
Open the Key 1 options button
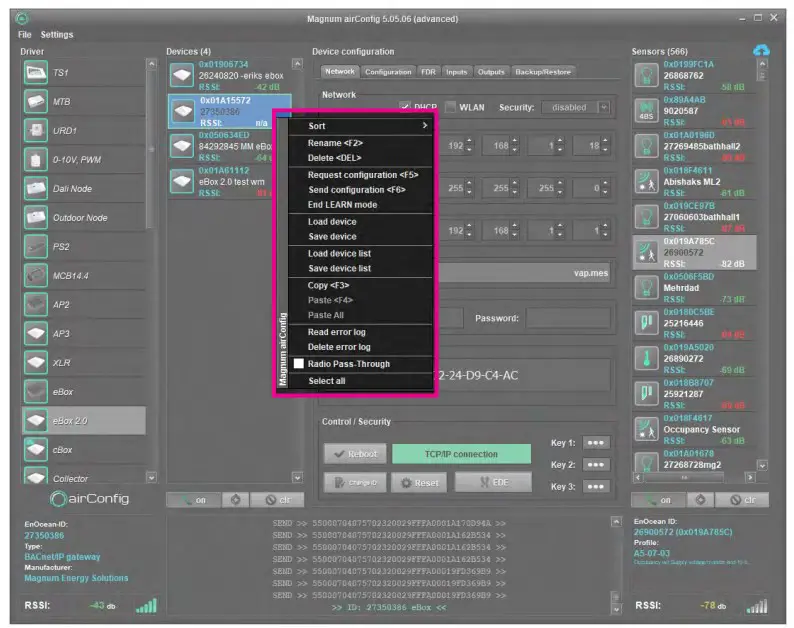(597, 443)
